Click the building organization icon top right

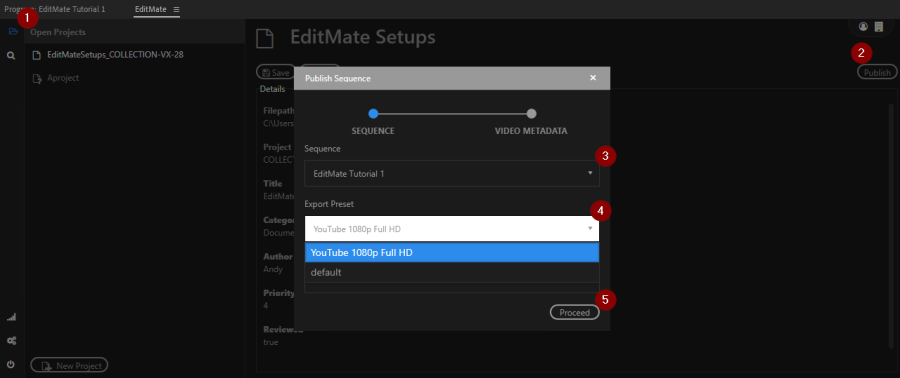point(878,26)
